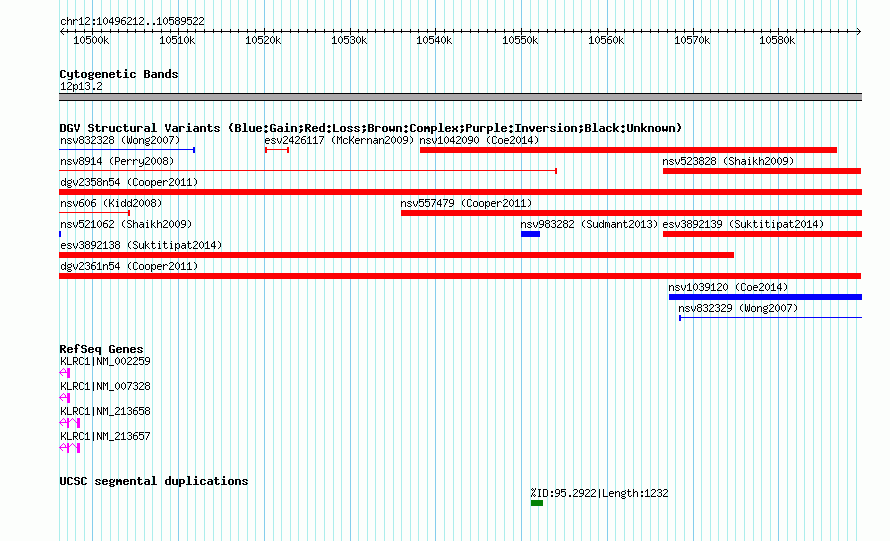
Task: Click the DGV Structural Variants track title
Action: point(371,128)
